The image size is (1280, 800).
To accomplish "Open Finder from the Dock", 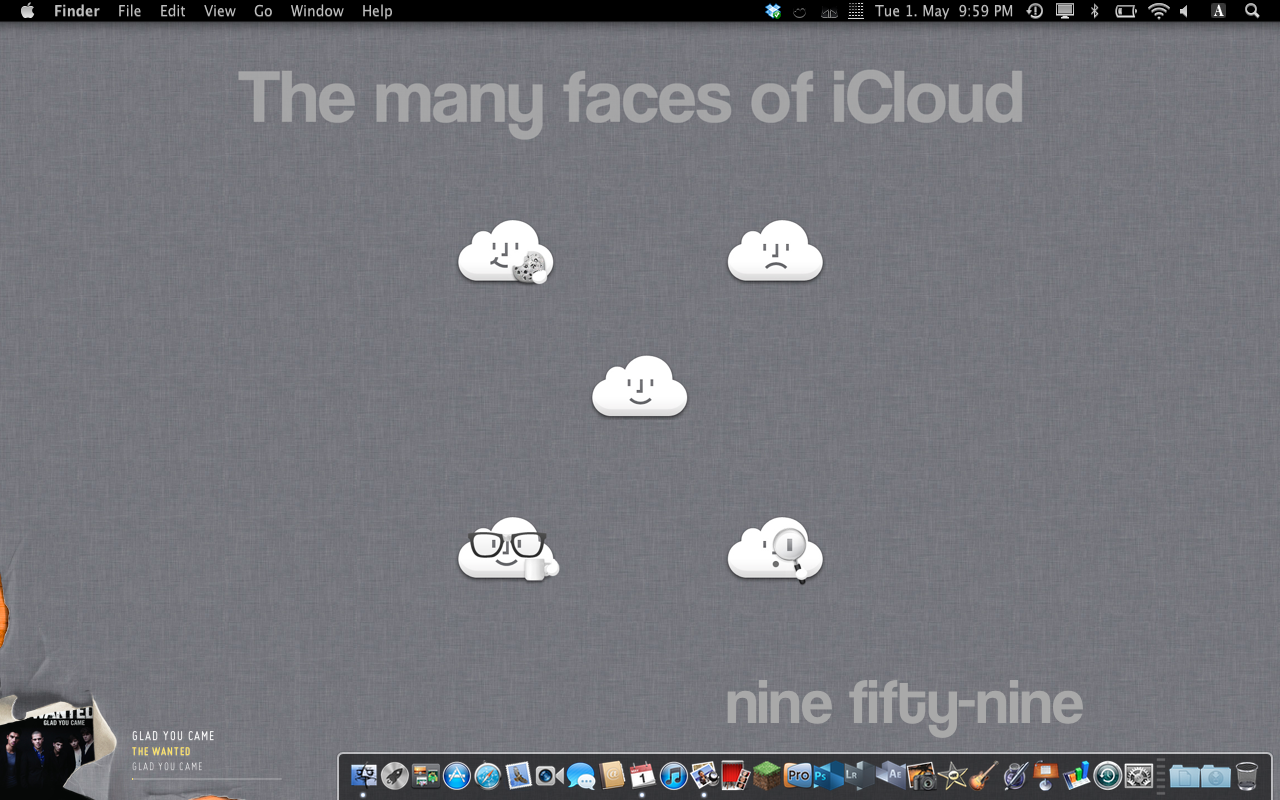I will (x=364, y=774).
